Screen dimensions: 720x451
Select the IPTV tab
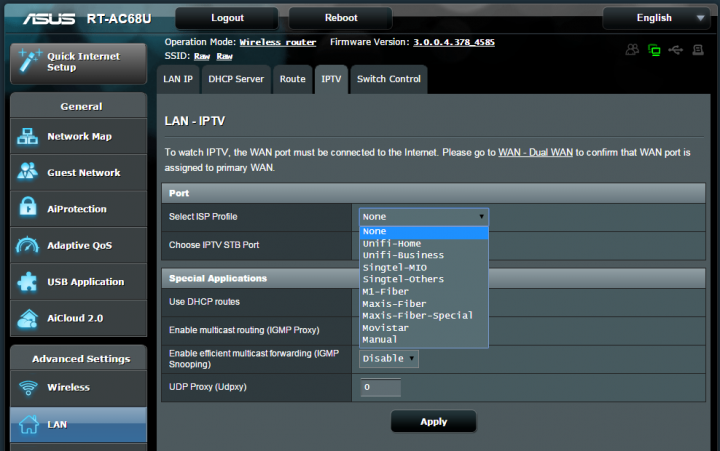tap(331, 79)
